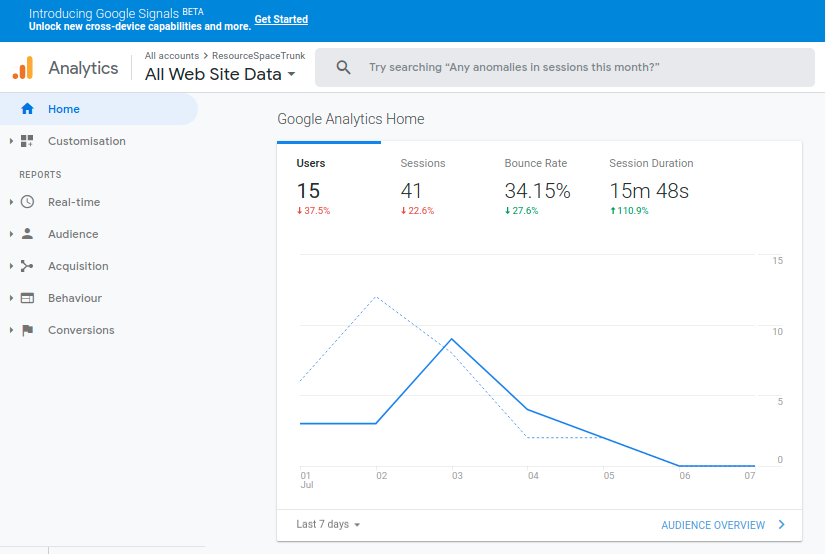Click the 03 Jul peak on users chart
The image size is (825, 554).
point(451,339)
